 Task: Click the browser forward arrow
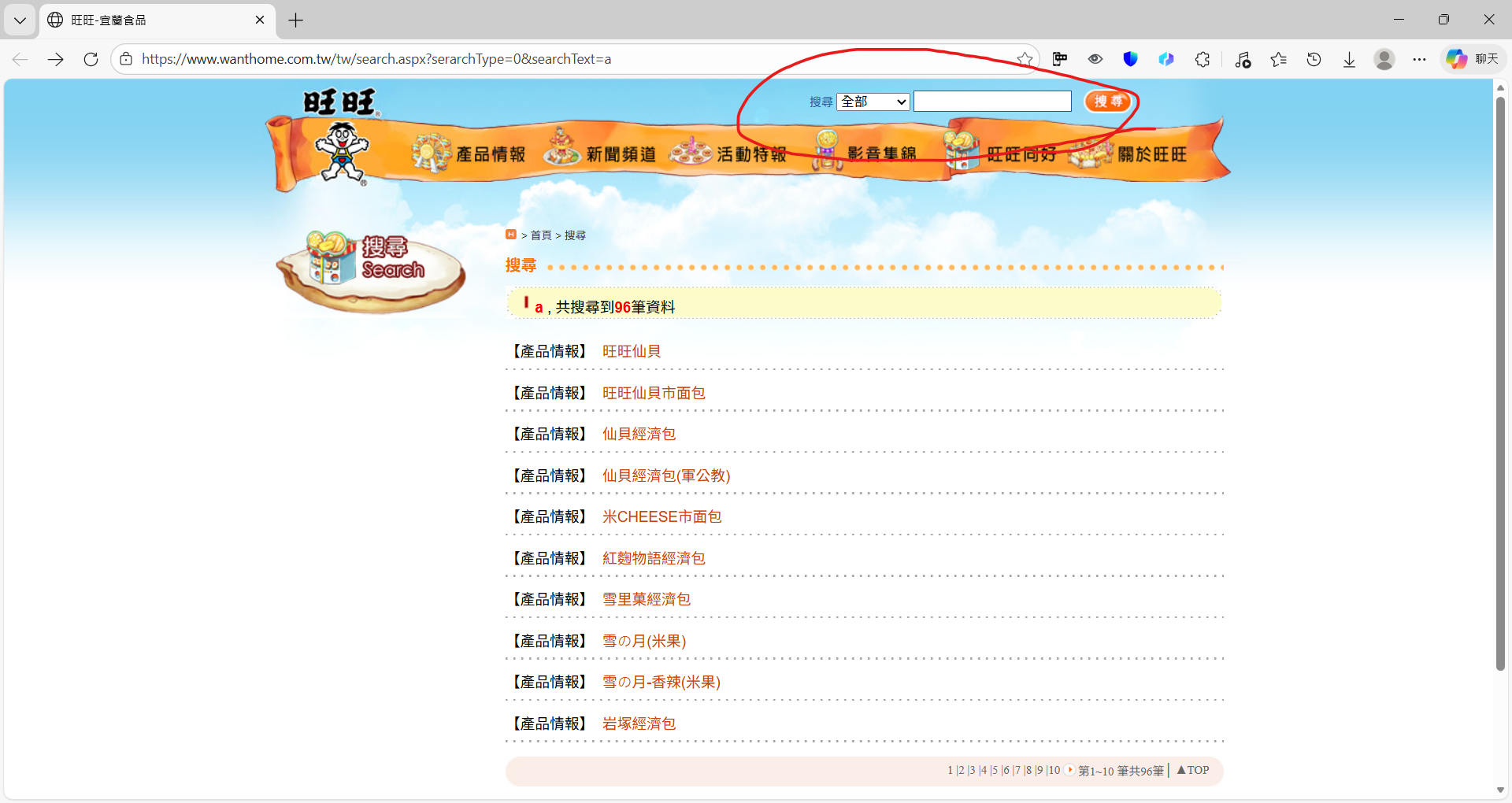point(55,59)
